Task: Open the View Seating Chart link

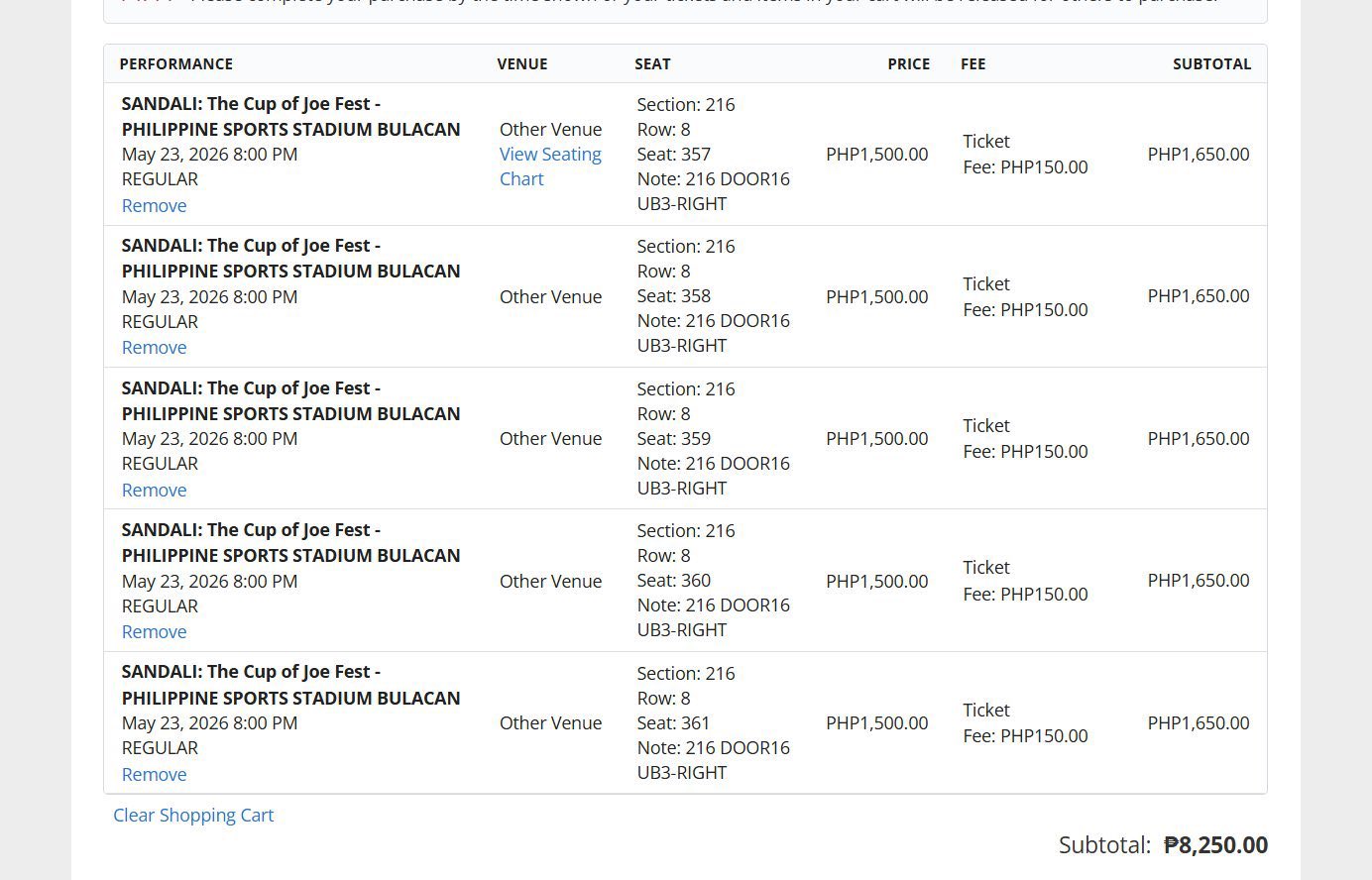Action: coord(550,166)
